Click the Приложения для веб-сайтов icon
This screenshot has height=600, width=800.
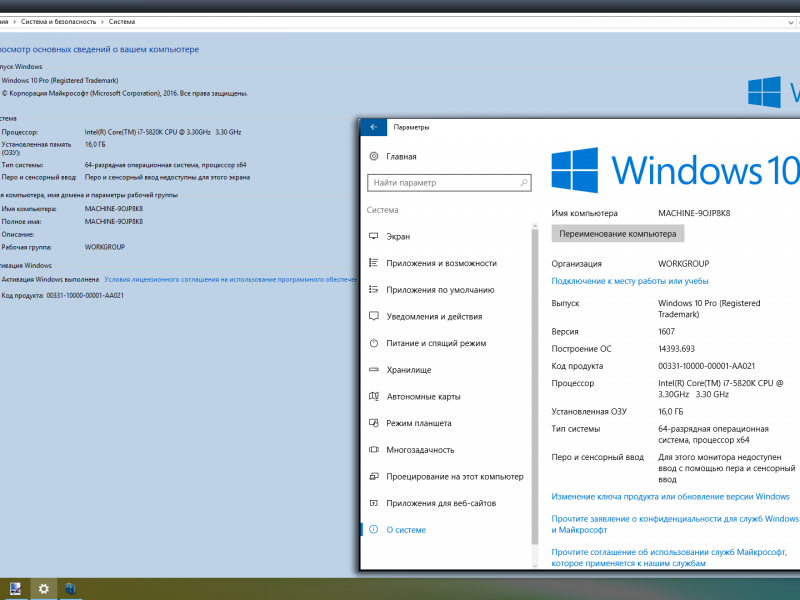(373, 503)
